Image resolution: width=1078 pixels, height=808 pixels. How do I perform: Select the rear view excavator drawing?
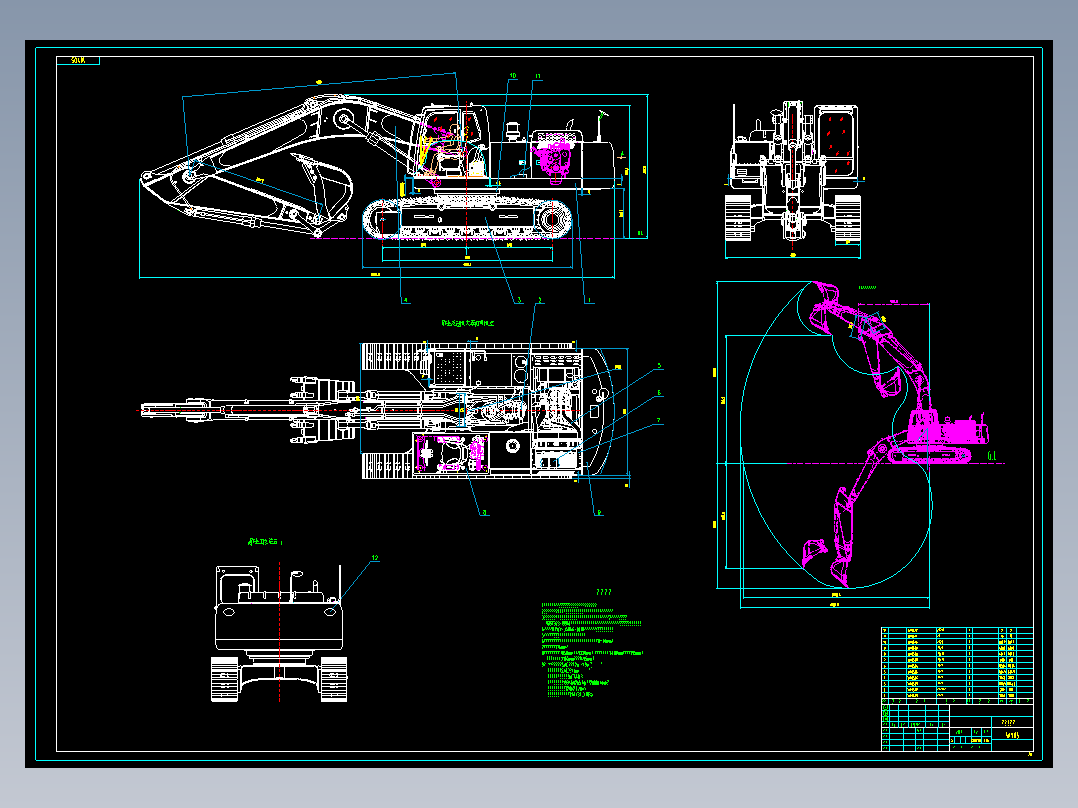coord(279,633)
